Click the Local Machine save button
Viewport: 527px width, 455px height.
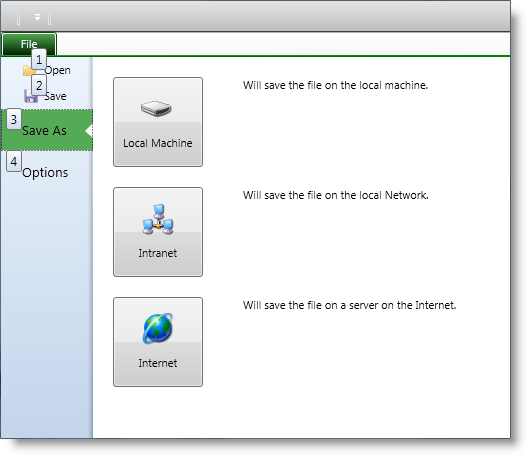[158, 122]
